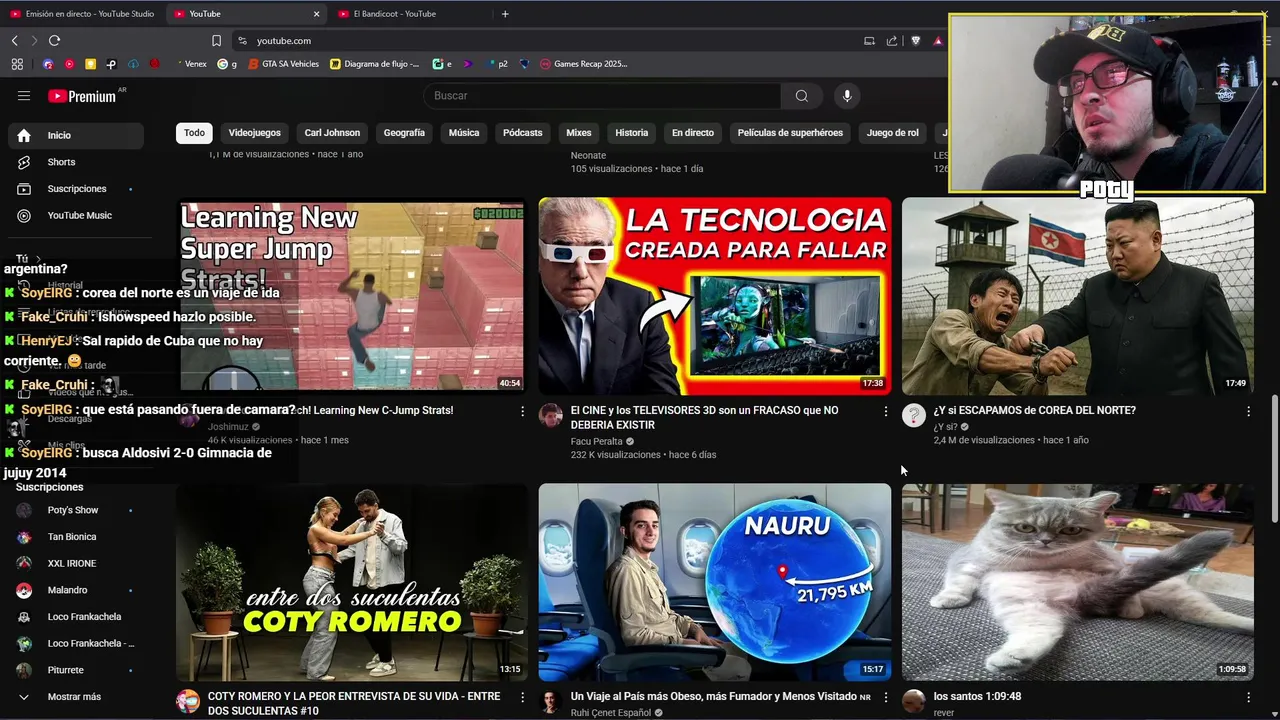
Task: Select the Mixes filter chip
Action: (x=579, y=133)
